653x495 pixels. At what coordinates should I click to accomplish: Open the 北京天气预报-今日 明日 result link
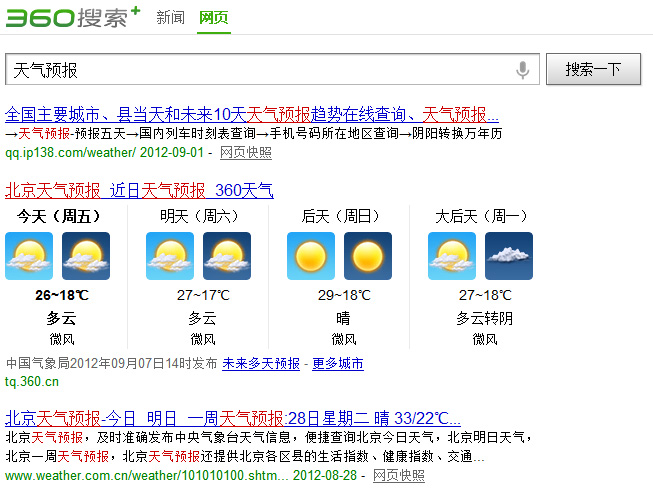click(x=233, y=418)
